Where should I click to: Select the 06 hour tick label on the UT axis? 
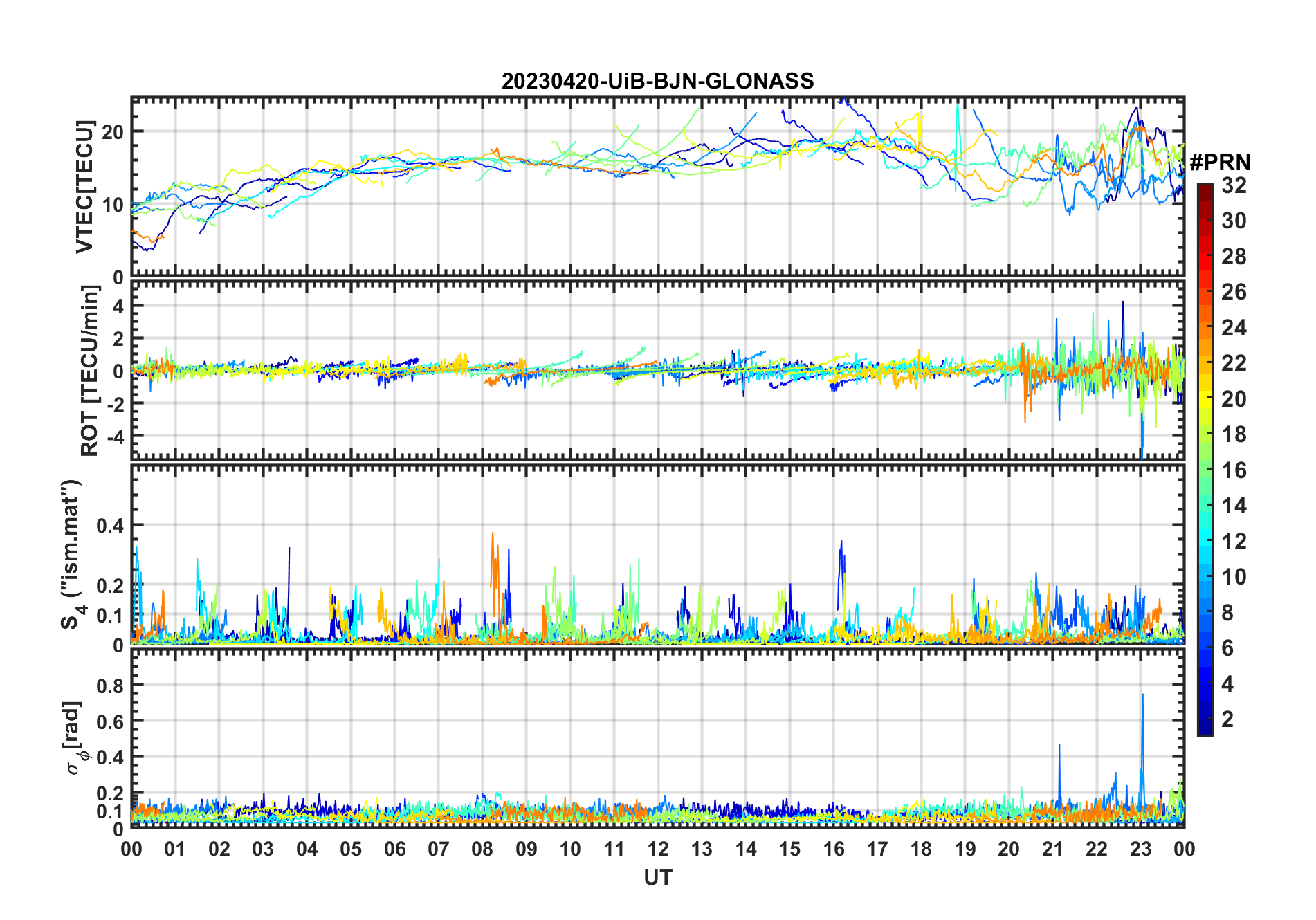point(394,849)
